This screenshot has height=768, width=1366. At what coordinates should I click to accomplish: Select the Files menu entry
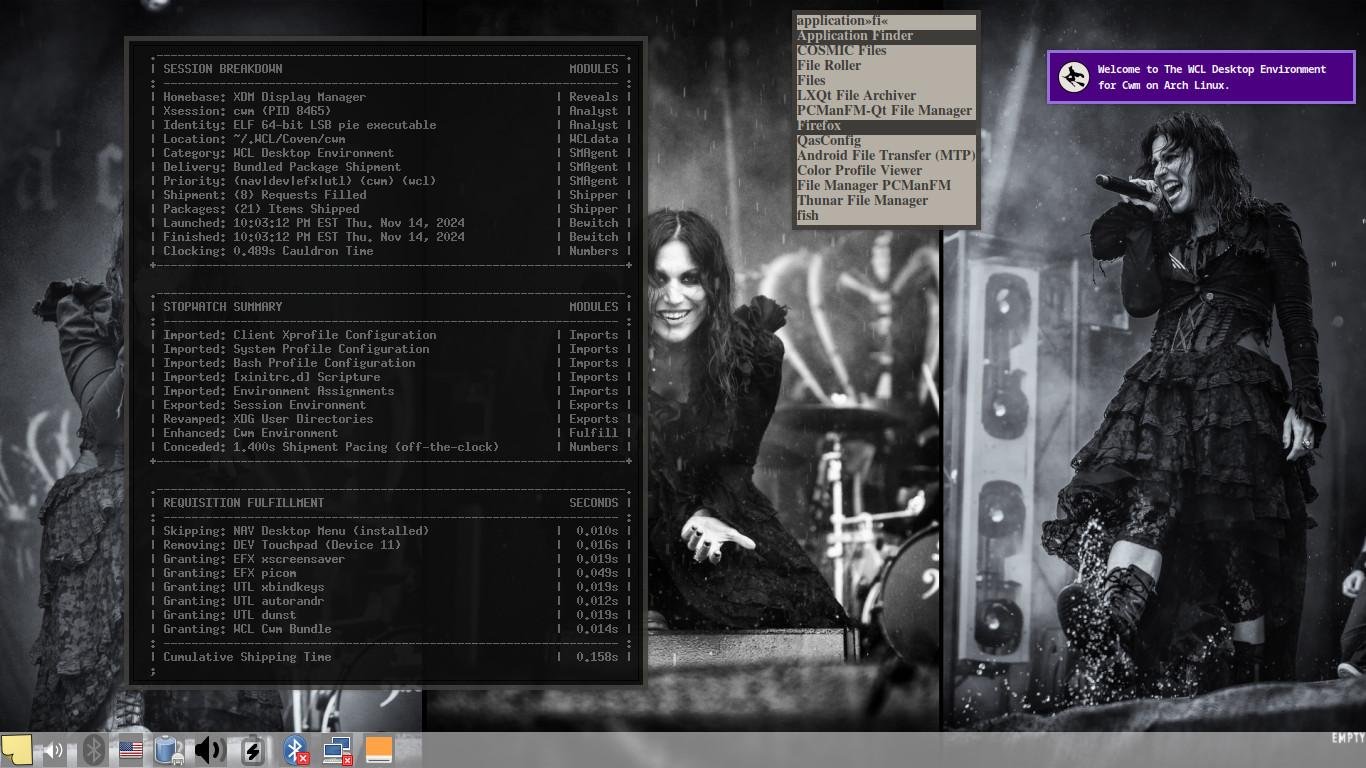point(886,81)
